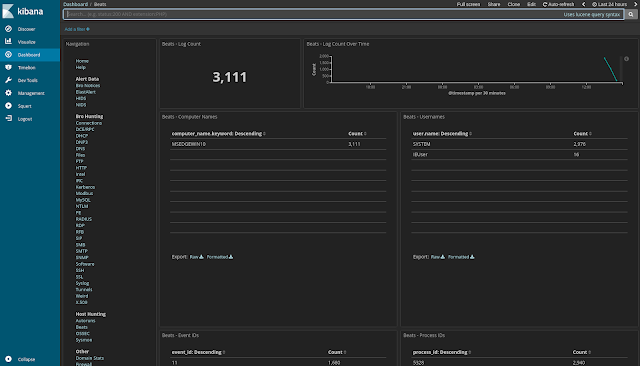The height and width of the screenshot is (366, 640).
Task: Open HTTP navigation link
Action: (x=81, y=168)
